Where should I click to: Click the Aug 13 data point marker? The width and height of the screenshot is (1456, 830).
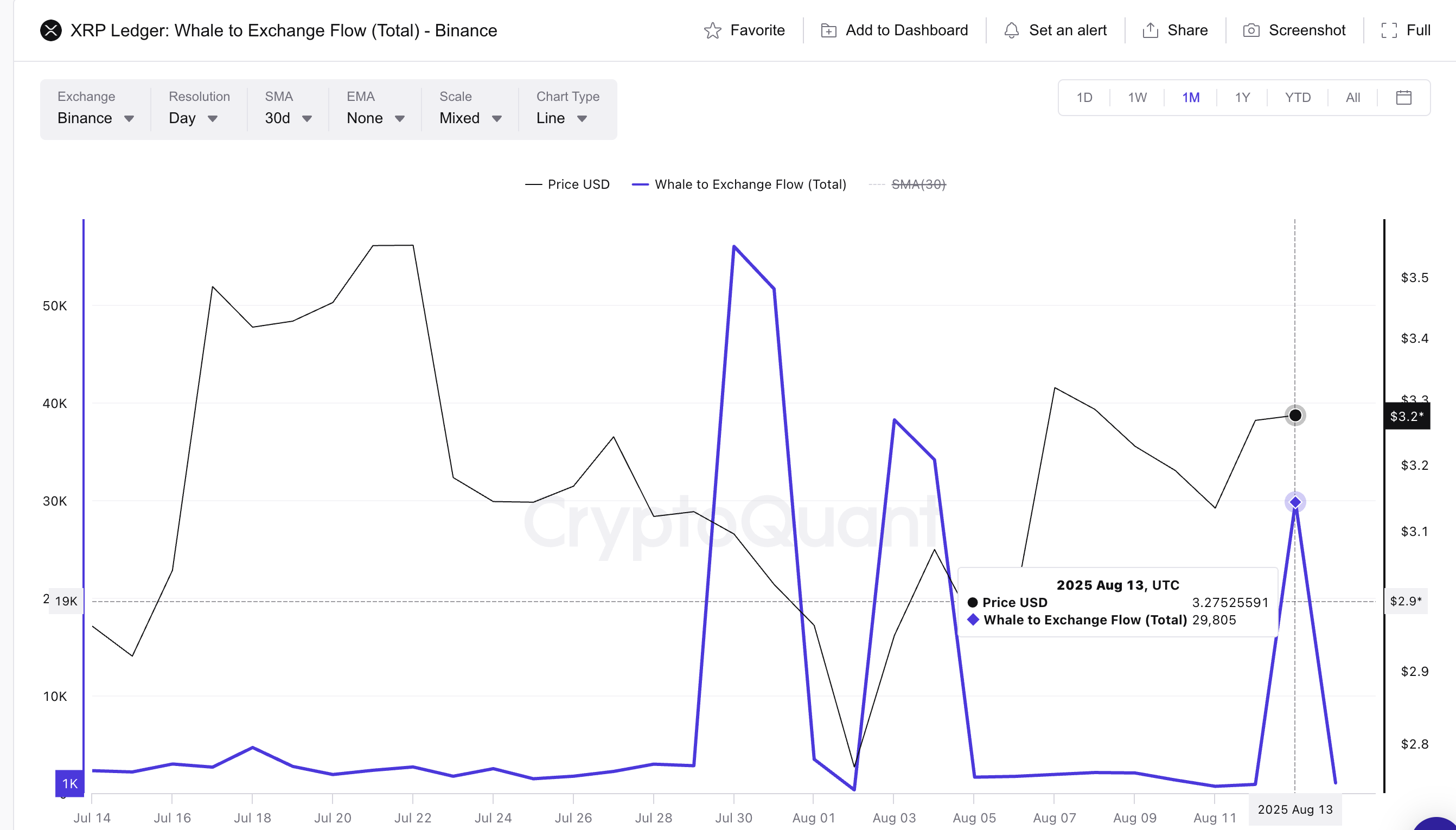tap(1295, 501)
